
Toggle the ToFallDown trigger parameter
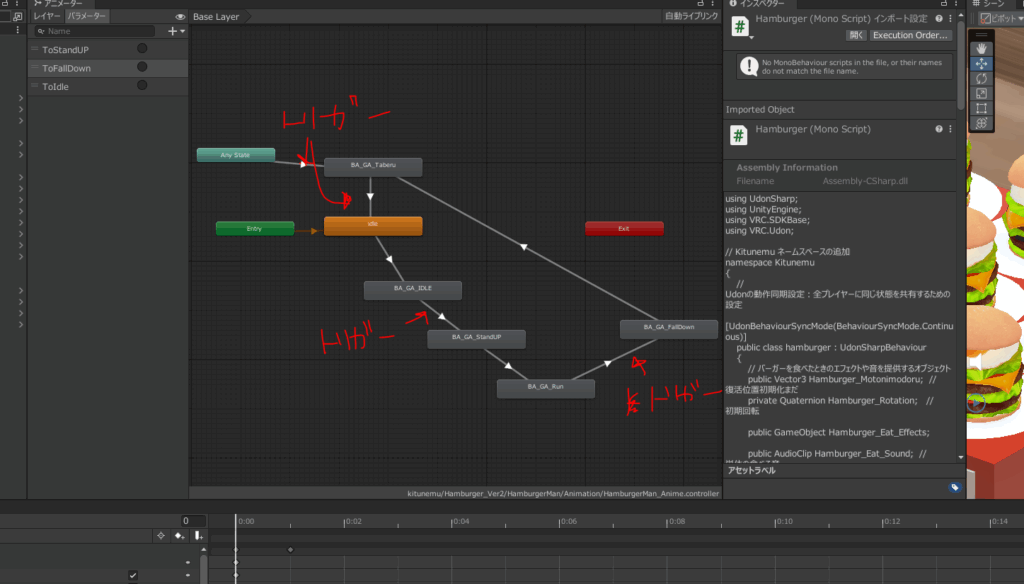click(x=142, y=68)
